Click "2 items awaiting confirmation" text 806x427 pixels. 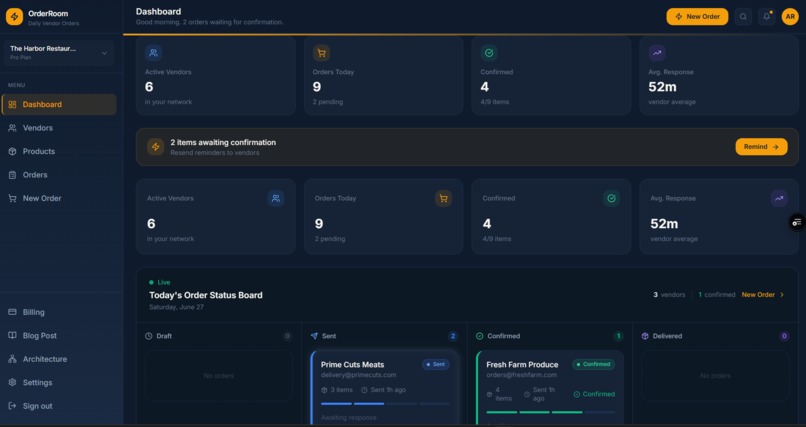[x=223, y=142]
